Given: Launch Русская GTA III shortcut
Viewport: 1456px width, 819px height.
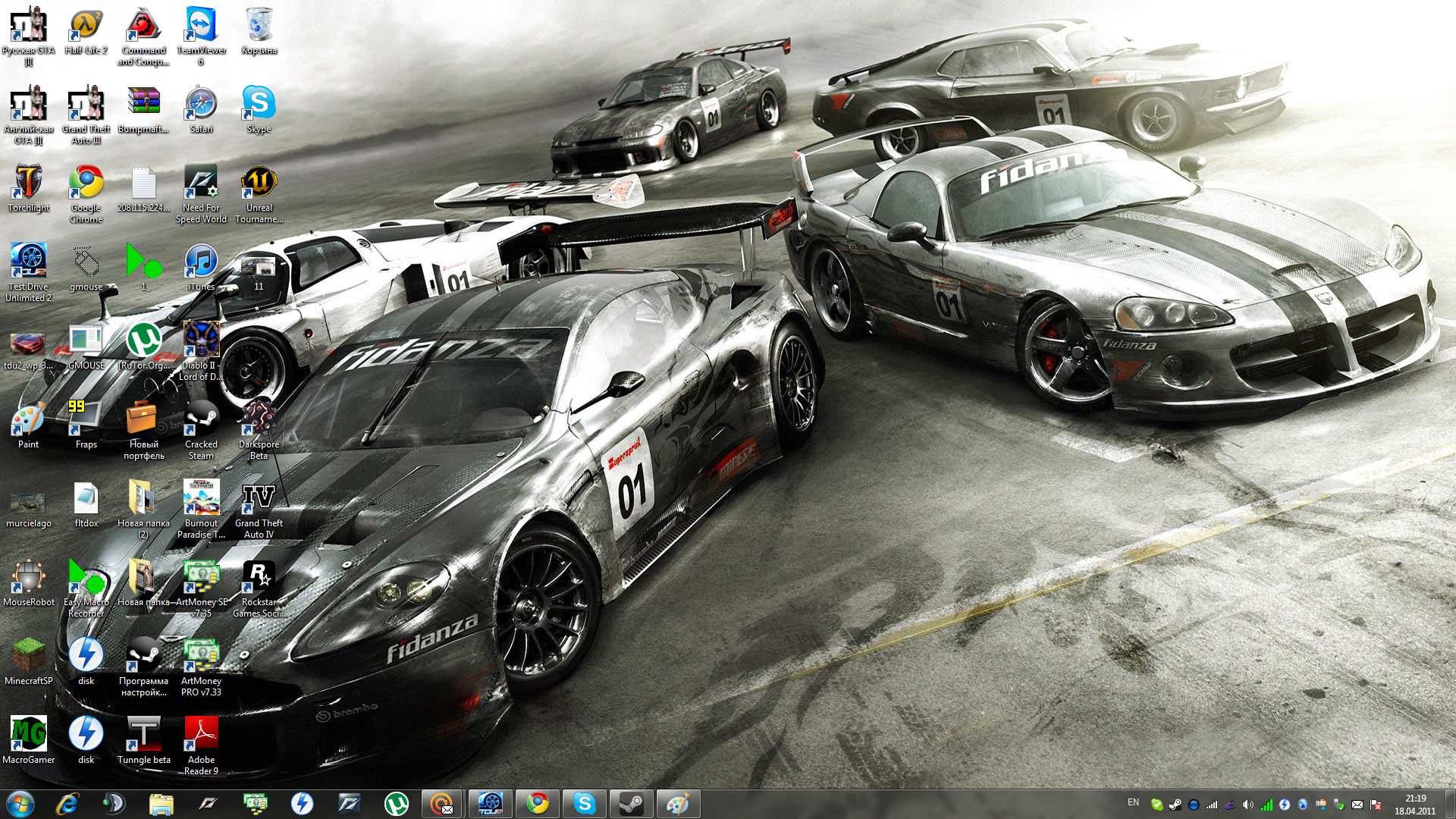Looking at the screenshot, I should (28, 37).
